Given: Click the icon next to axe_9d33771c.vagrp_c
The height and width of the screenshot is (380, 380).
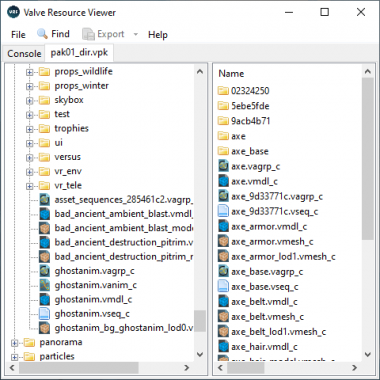Looking at the screenshot, I should point(223,196).
